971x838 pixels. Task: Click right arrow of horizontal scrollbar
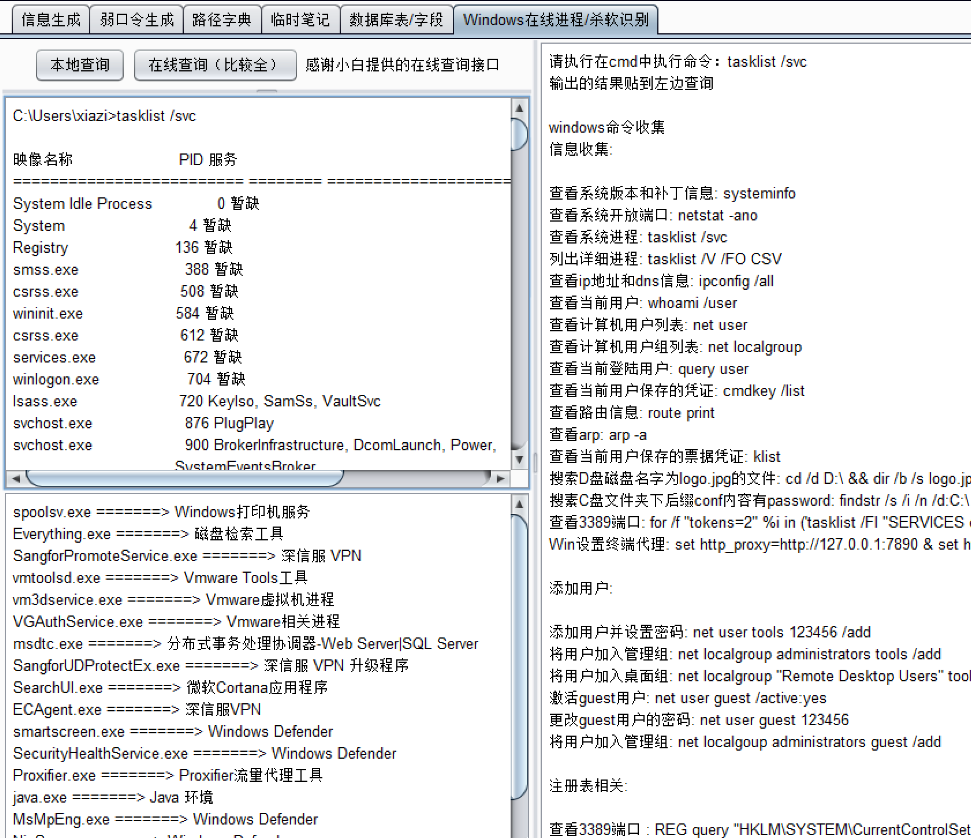click(x=500, y=478)
